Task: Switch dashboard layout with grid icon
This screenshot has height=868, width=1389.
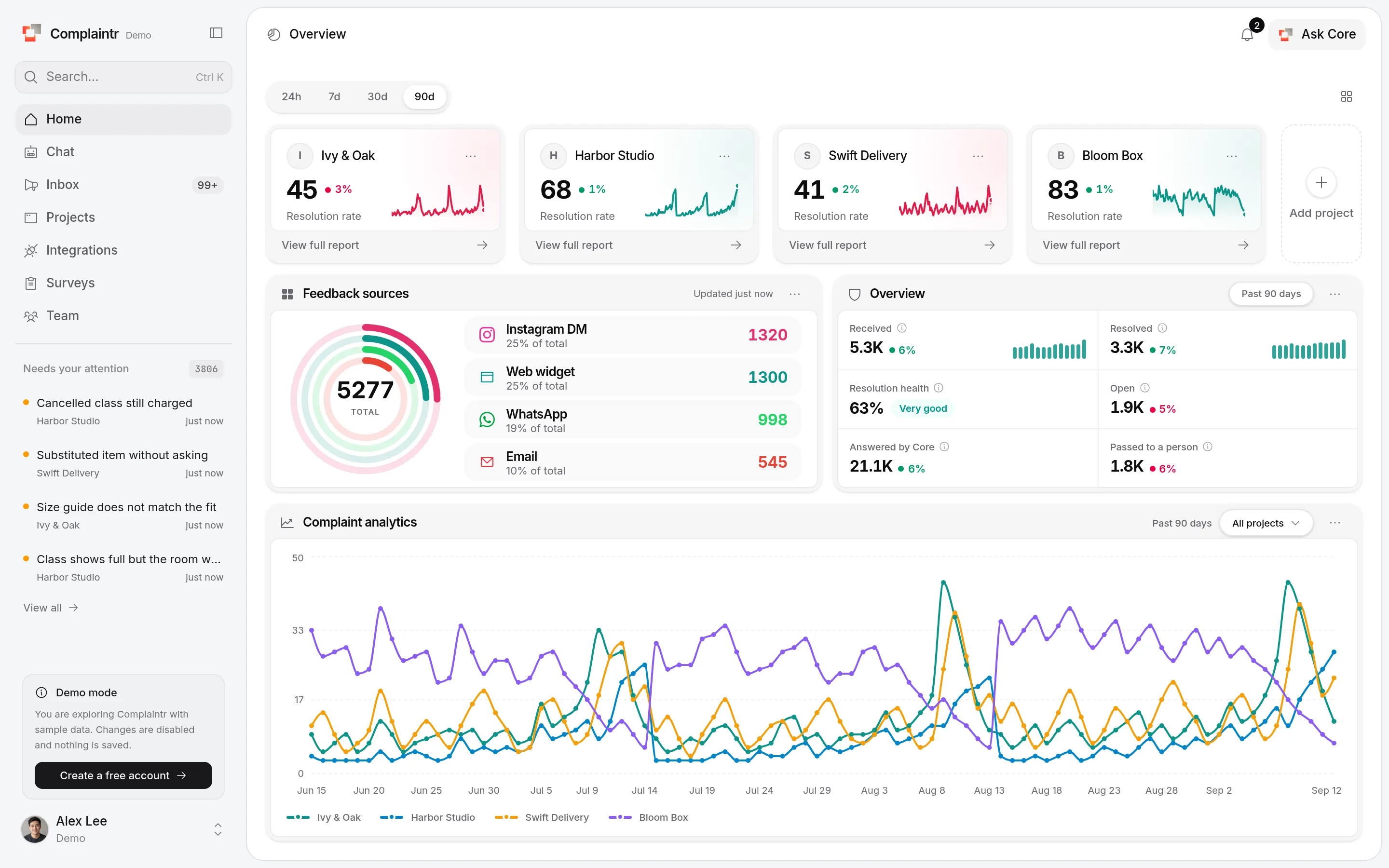Action: pos(1346,96)
